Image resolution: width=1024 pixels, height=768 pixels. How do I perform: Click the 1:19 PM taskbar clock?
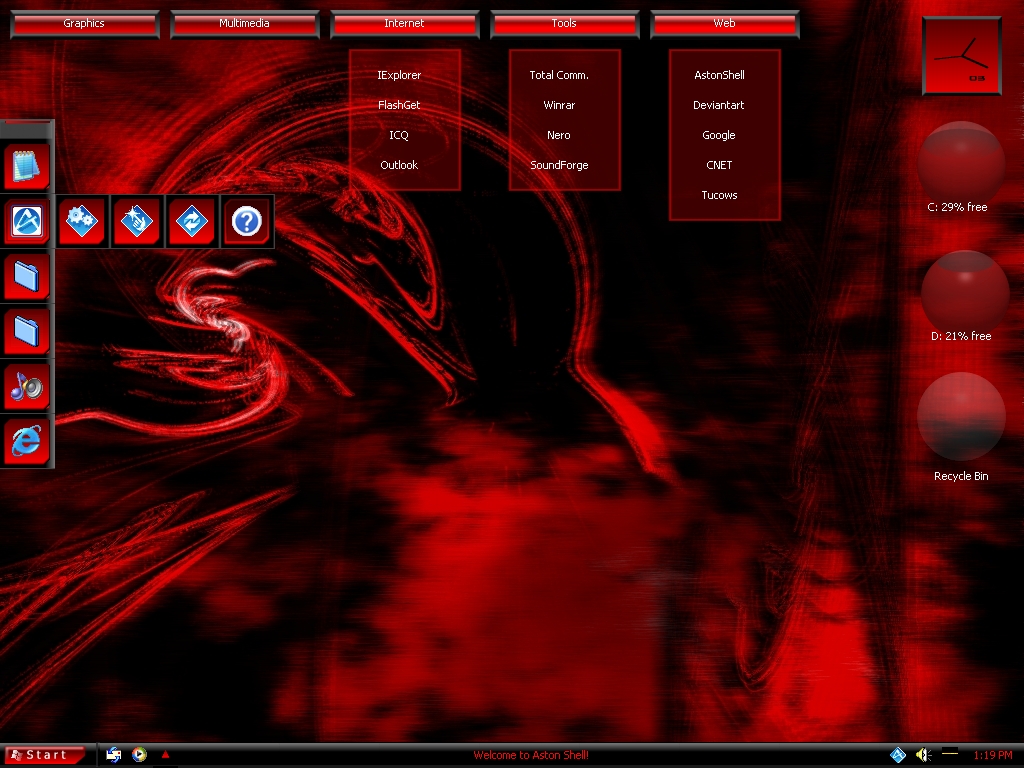[993, 755]
